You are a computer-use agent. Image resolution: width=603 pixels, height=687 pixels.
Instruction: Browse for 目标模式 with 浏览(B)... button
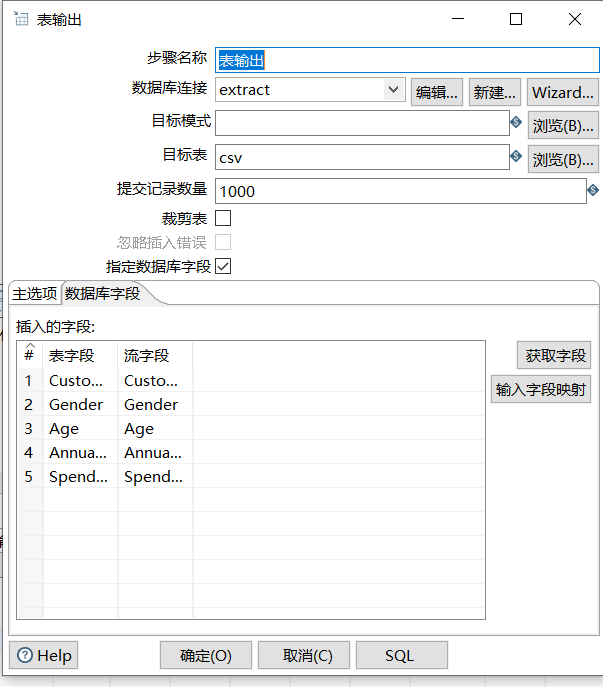(563, 125)
